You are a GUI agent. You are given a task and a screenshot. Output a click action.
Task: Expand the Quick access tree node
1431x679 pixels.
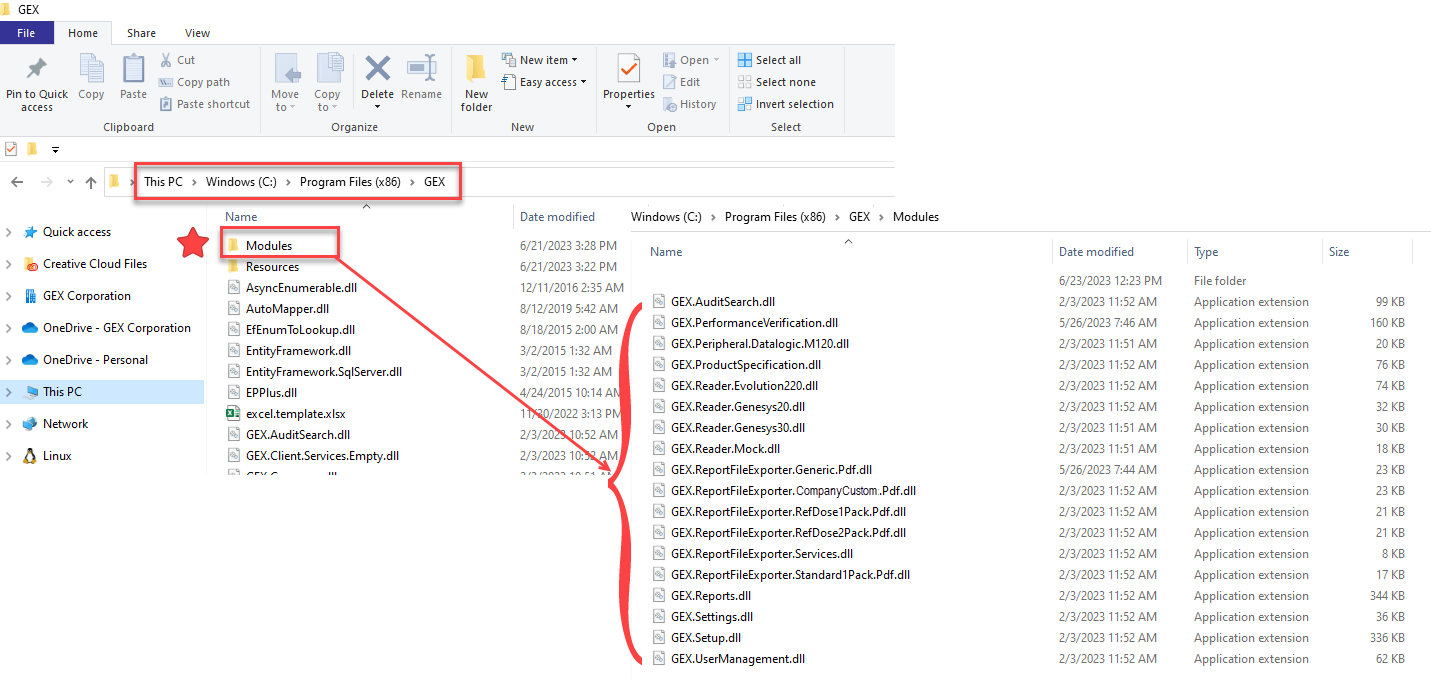coord(9,232)
